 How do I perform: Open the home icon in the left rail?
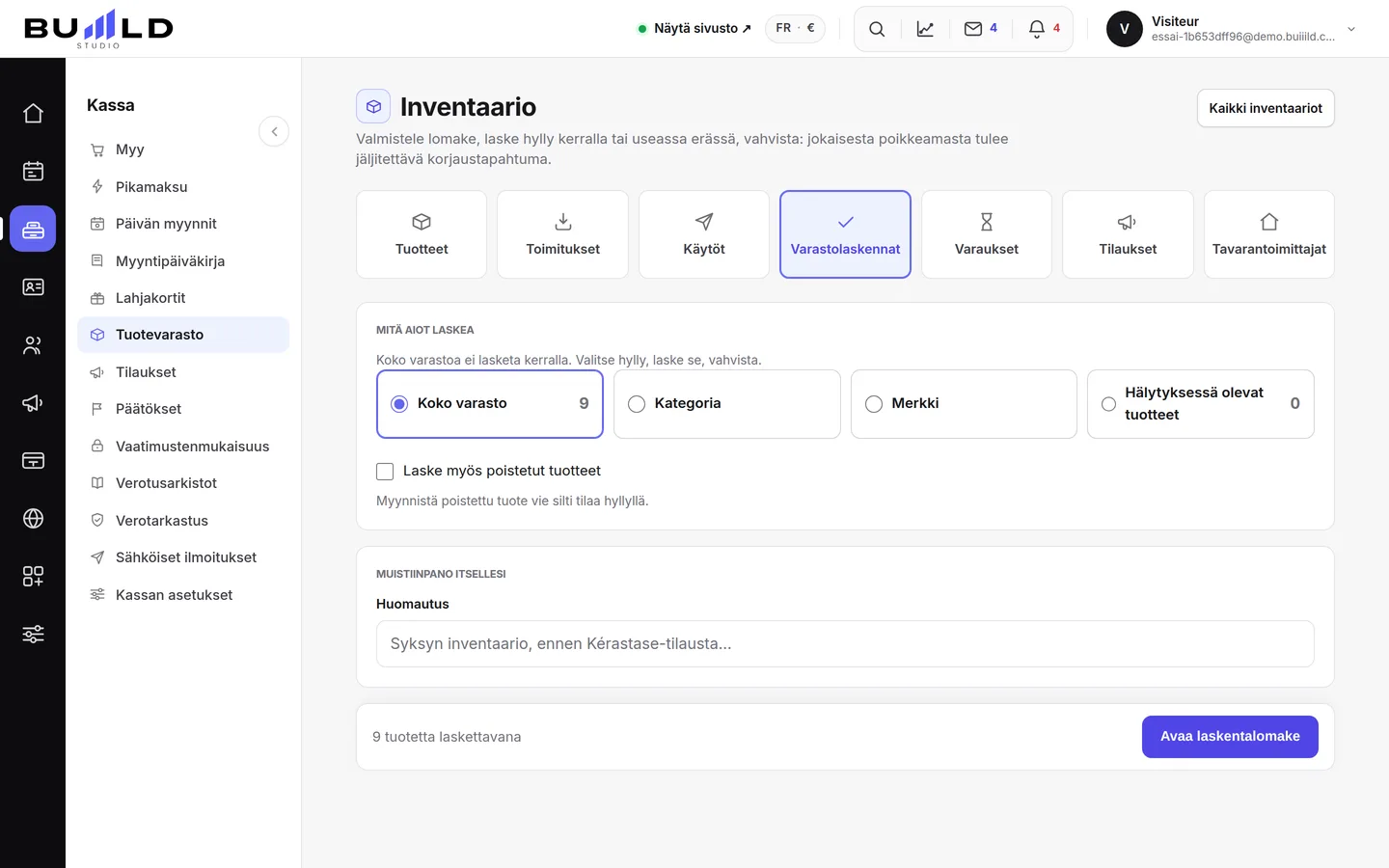point(33,114)
